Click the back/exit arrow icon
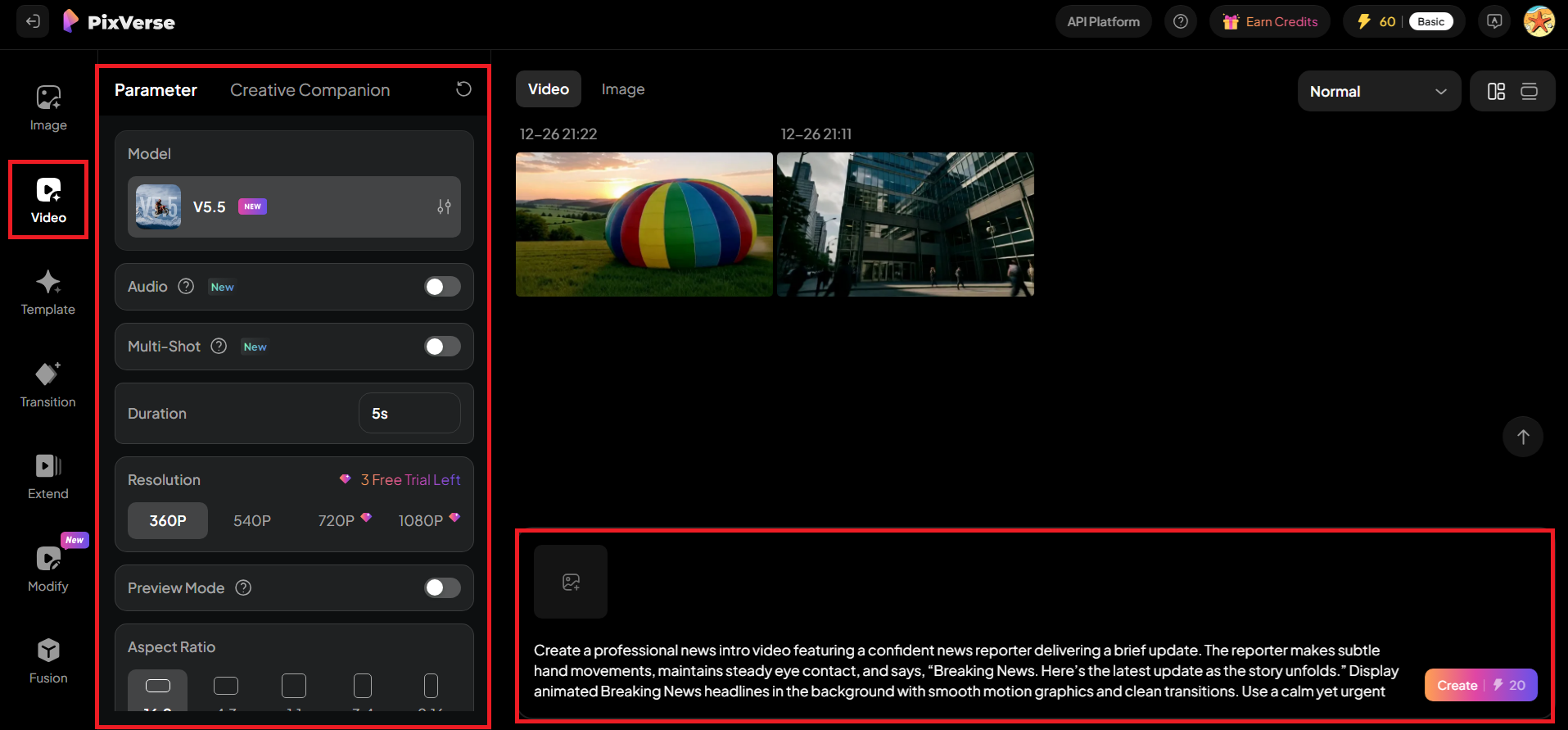The image size is (1568, 730). click(x=33, y=21)
